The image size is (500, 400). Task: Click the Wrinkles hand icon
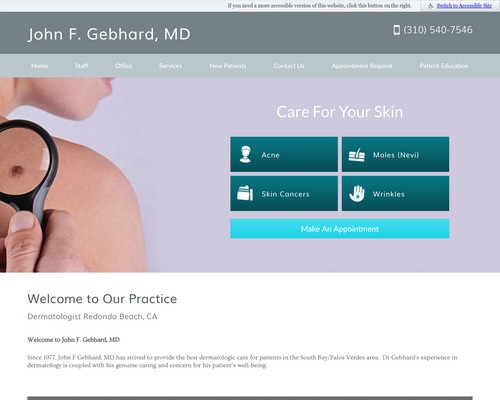pos(357,193)
